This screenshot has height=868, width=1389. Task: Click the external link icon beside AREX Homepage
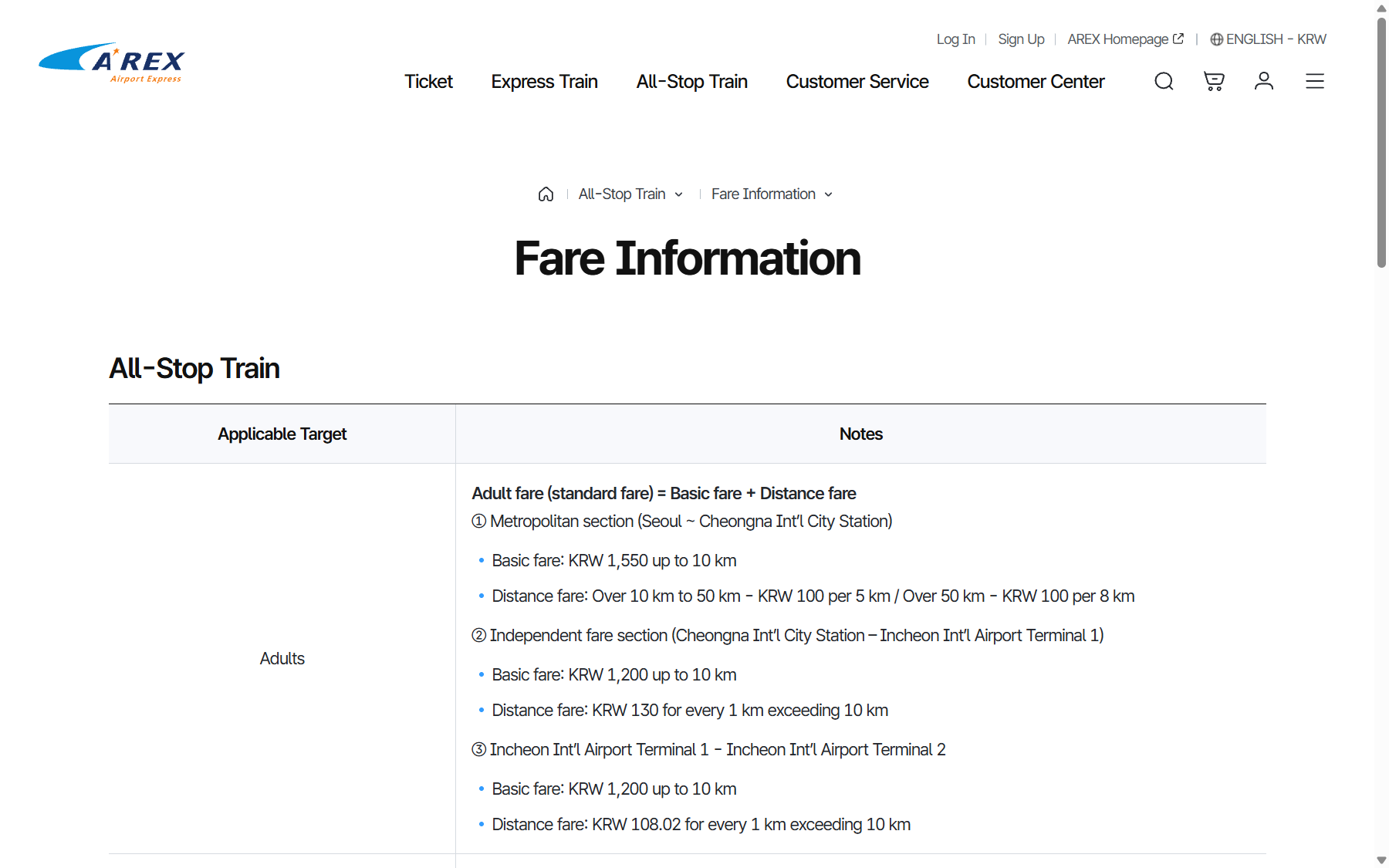(x=1178, y=39)
